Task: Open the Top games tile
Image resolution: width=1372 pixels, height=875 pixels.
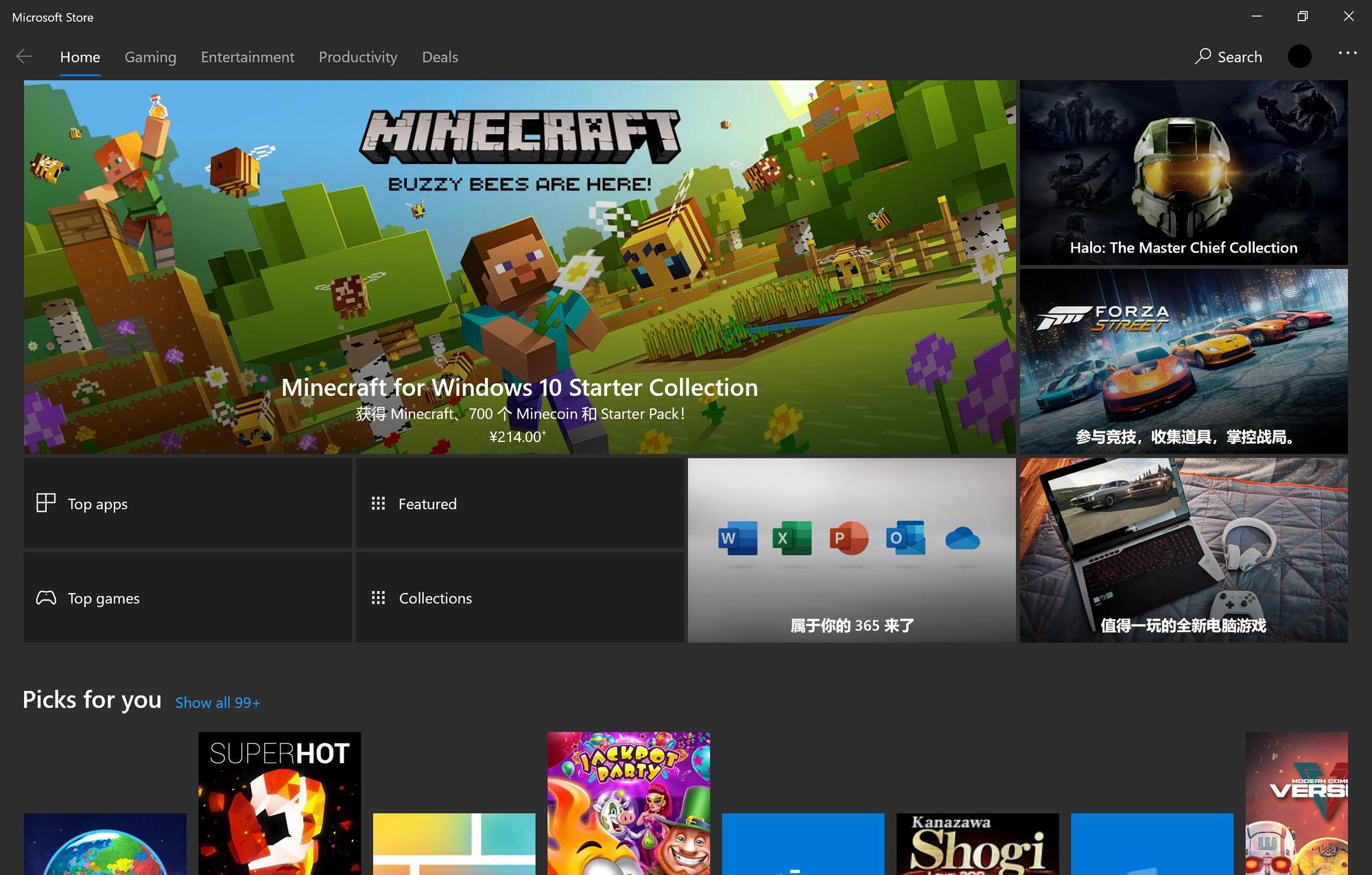Action: (x=188, y=598)
